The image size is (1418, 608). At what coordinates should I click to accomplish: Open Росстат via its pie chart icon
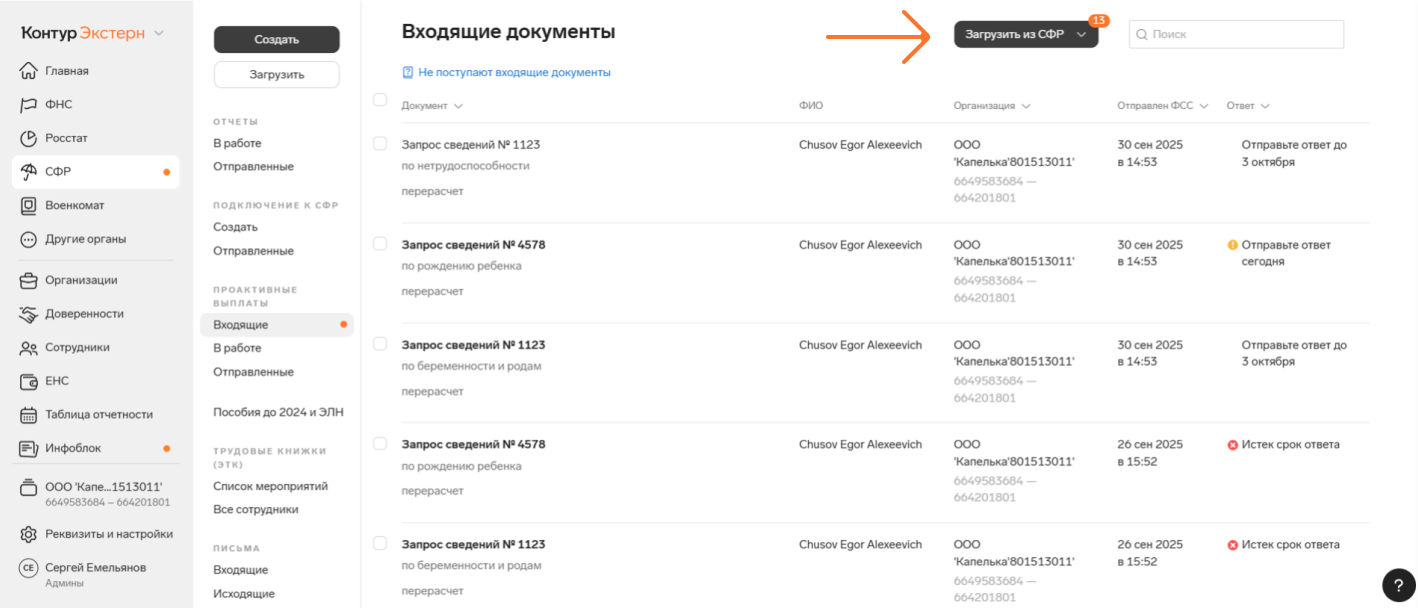click(x=28, y=138)
